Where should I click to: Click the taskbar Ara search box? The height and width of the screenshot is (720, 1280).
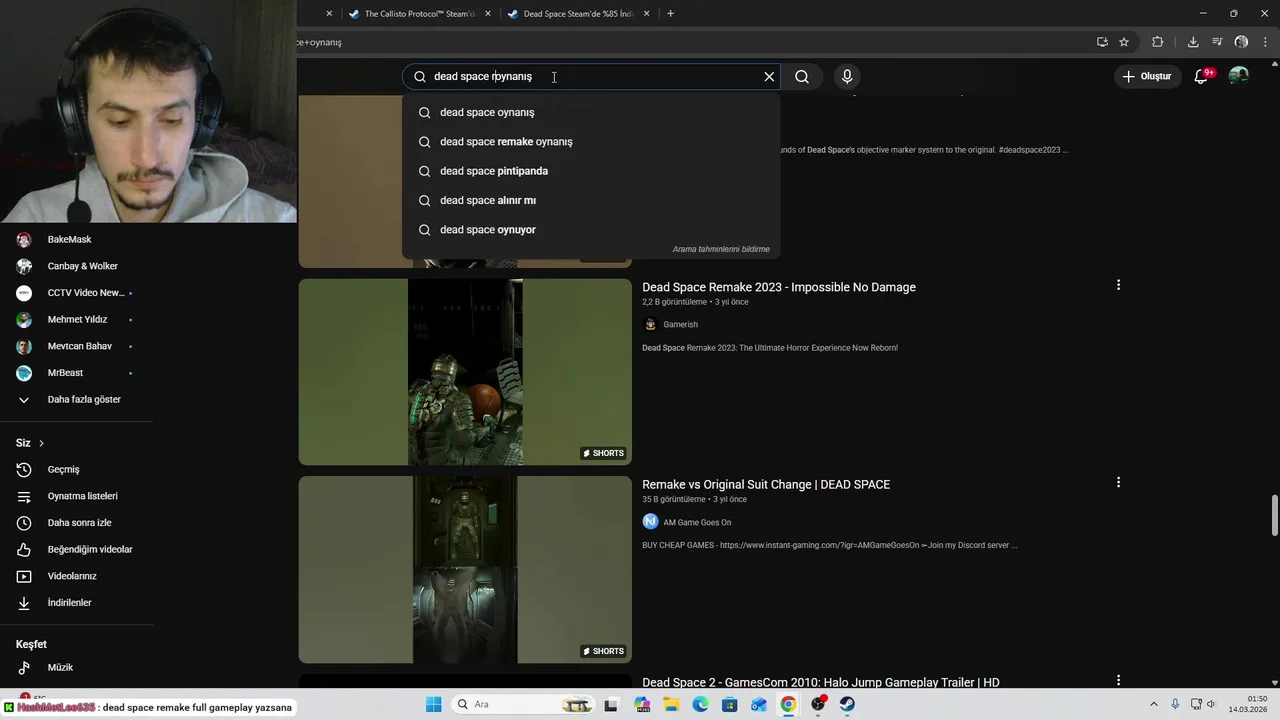coord(522,704)
